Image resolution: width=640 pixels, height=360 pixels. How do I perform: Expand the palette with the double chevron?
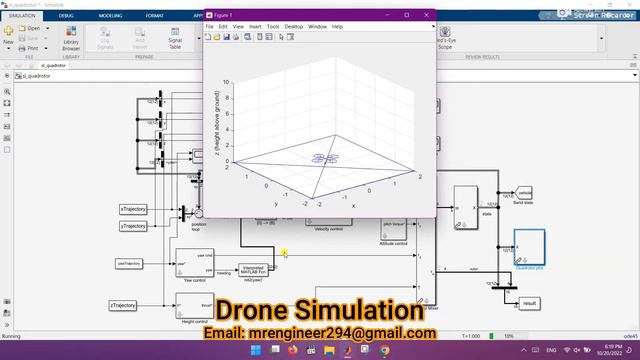[7, 325]
